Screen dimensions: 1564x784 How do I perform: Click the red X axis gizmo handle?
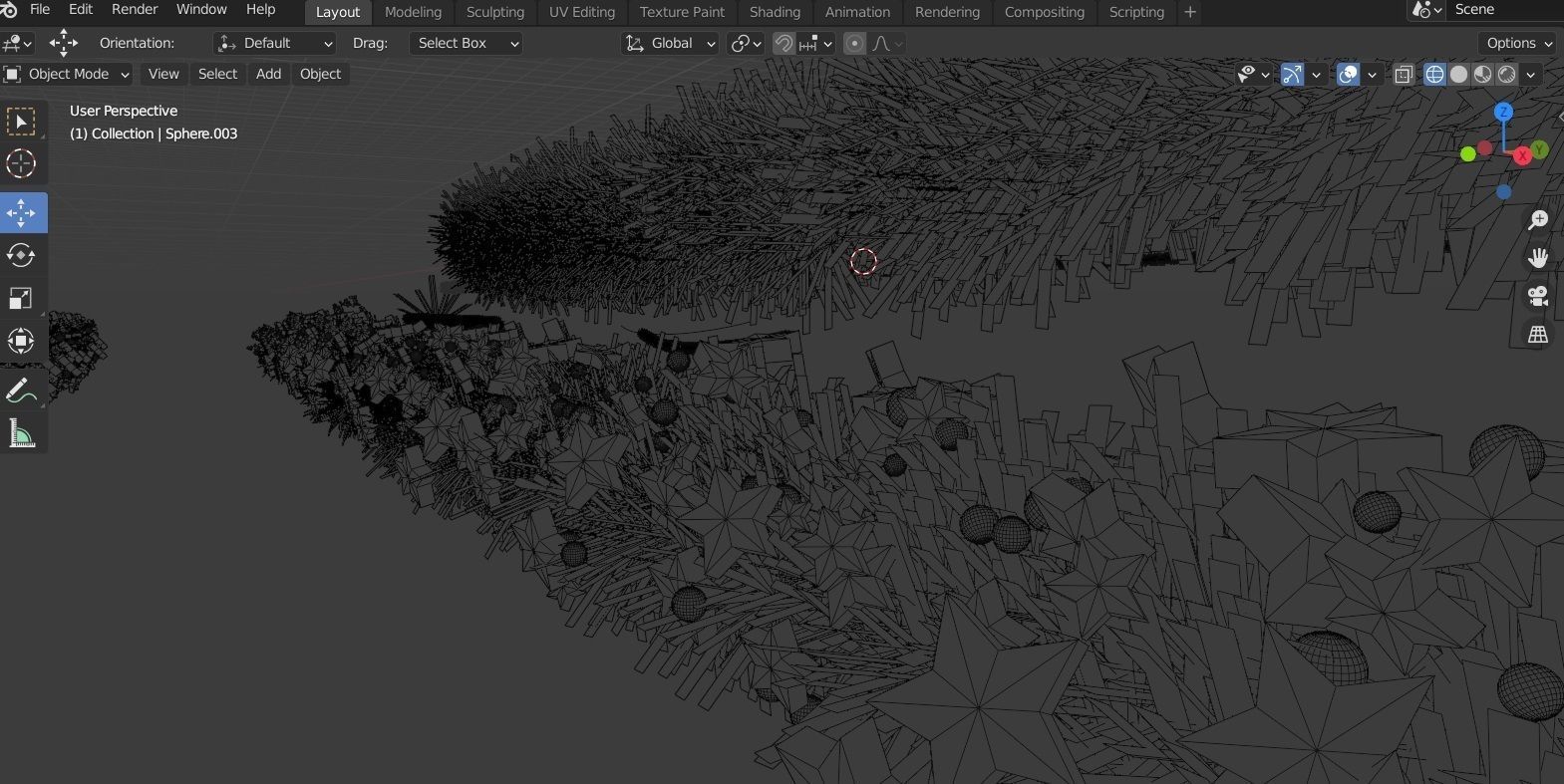pyautogui.click(x=1522, y=155)
